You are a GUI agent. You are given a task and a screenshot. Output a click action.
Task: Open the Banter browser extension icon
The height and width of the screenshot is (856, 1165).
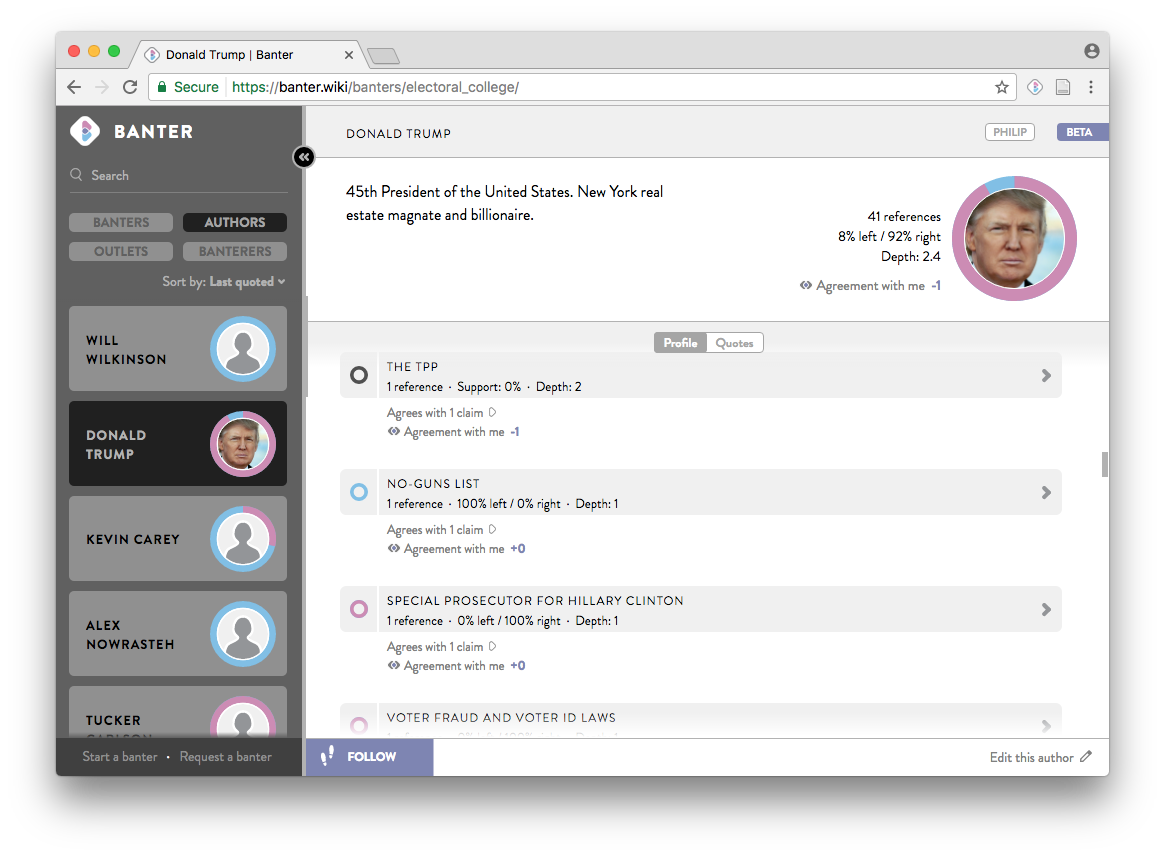pyautogui.click(x=1035, y=87)
